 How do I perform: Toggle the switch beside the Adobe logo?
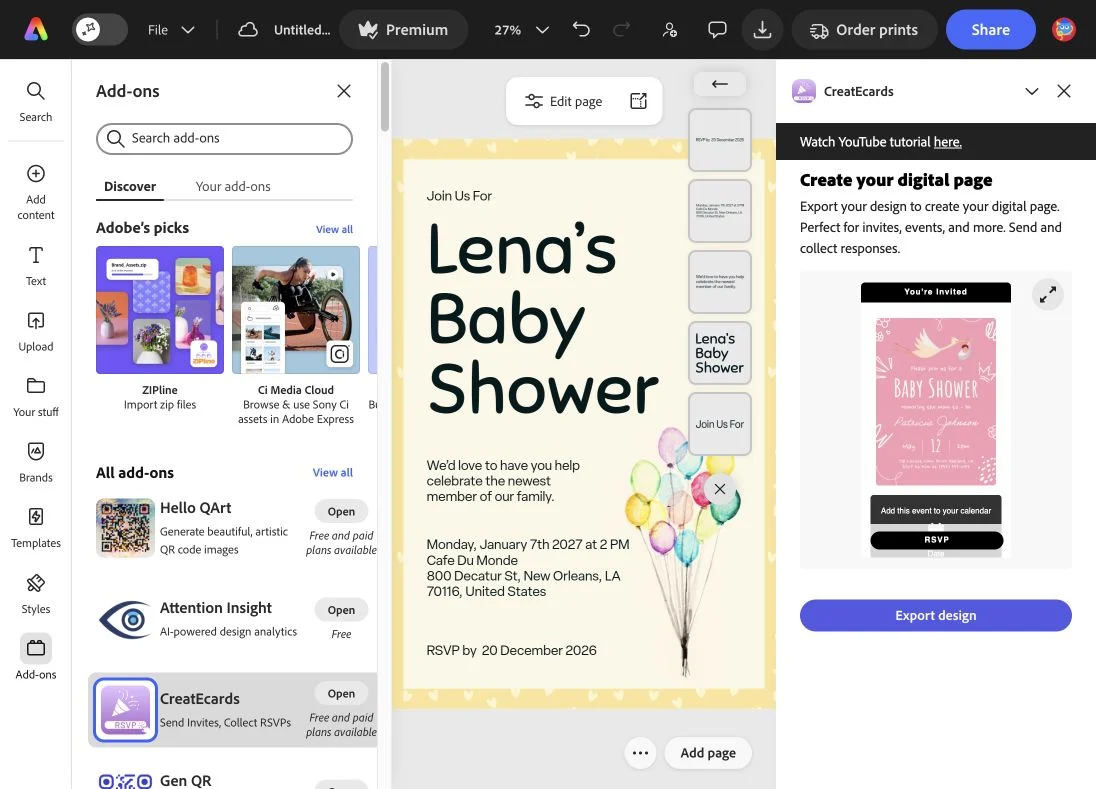(x=100, y=29)
